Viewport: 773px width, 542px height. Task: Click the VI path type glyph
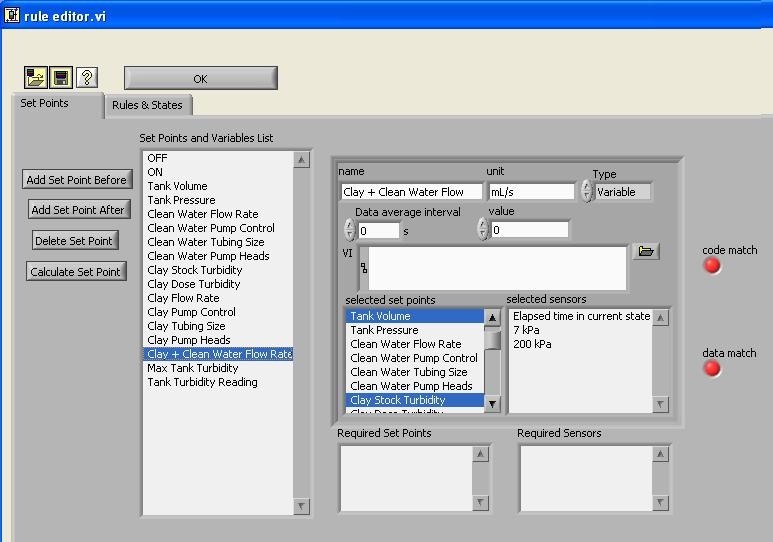click(364, 268)
